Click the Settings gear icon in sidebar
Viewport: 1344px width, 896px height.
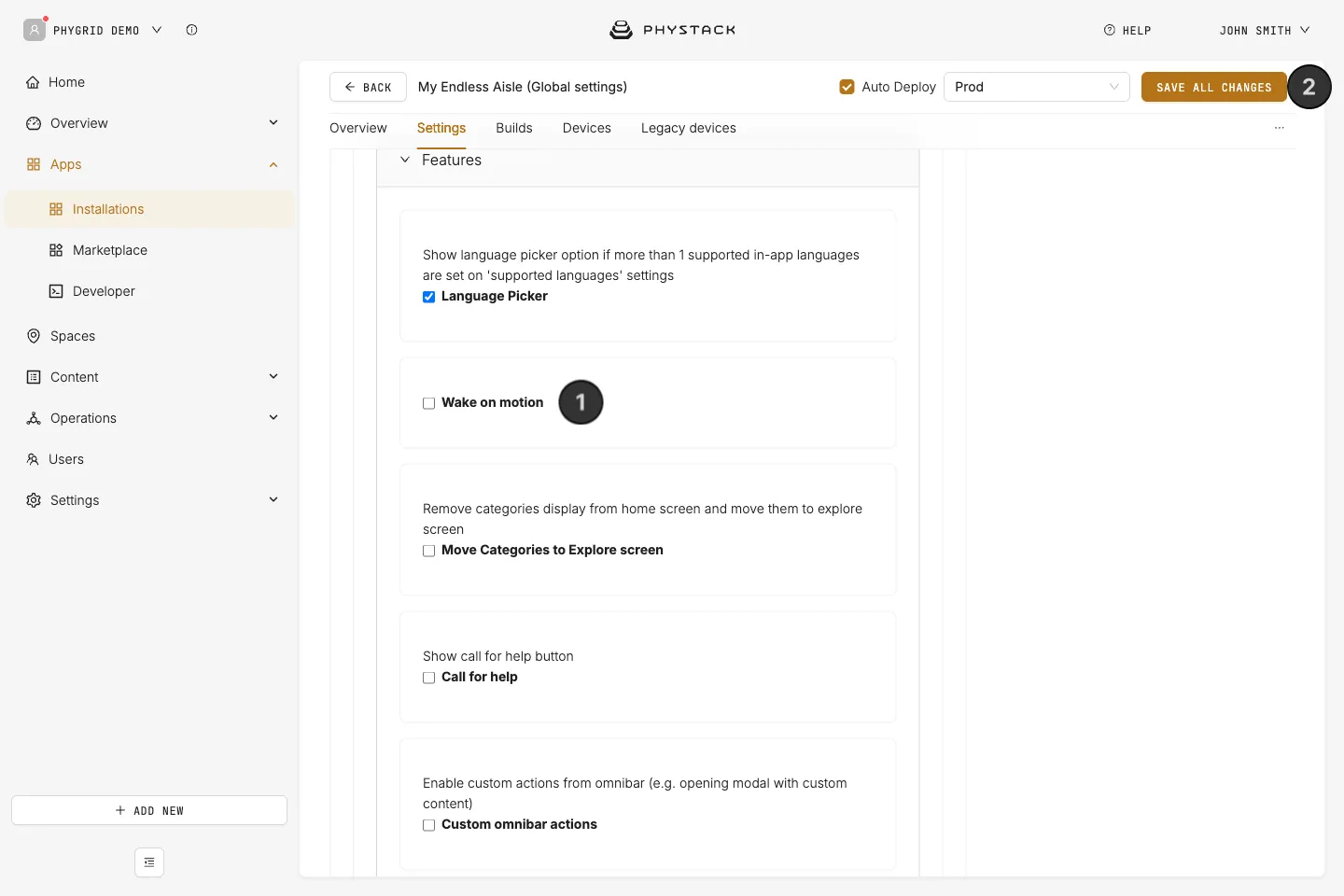(34, 500)
